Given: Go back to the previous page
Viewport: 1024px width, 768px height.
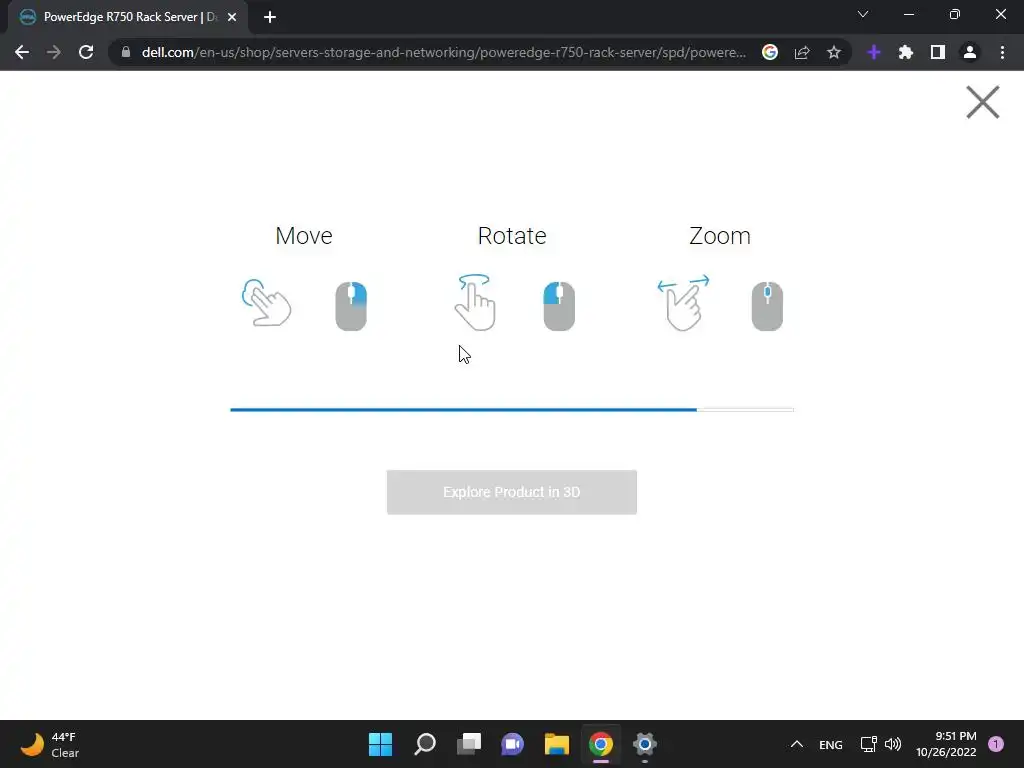Looking at the screenshot, I should point(22,52).
